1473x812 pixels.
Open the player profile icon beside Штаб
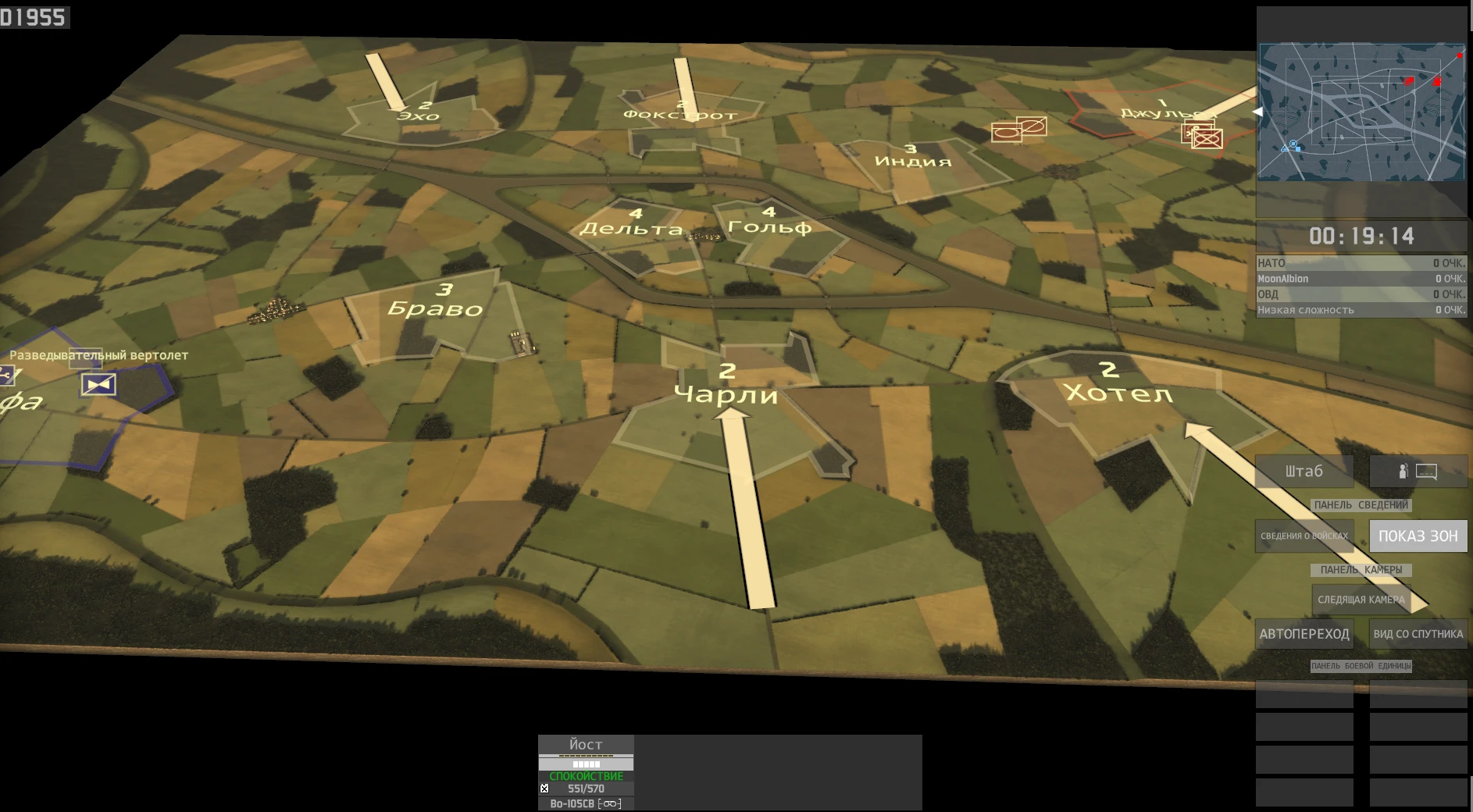click(x=1403, y=470)
